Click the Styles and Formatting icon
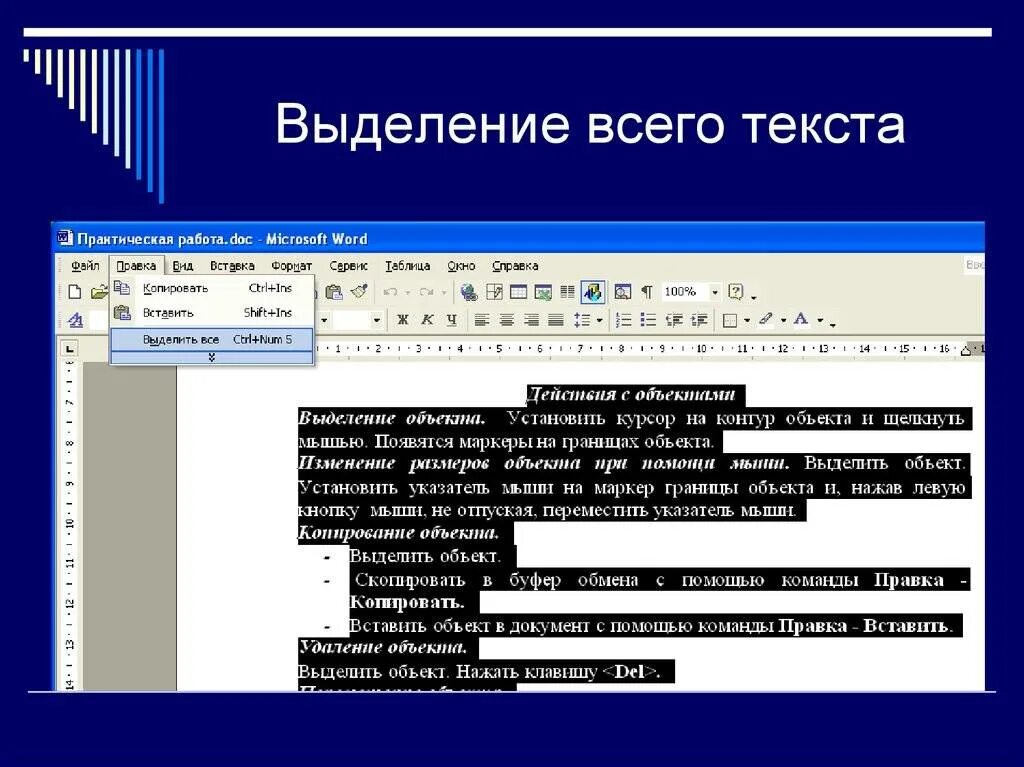The height and width of the screenshot is (767, 1024). tap(76, 320)
